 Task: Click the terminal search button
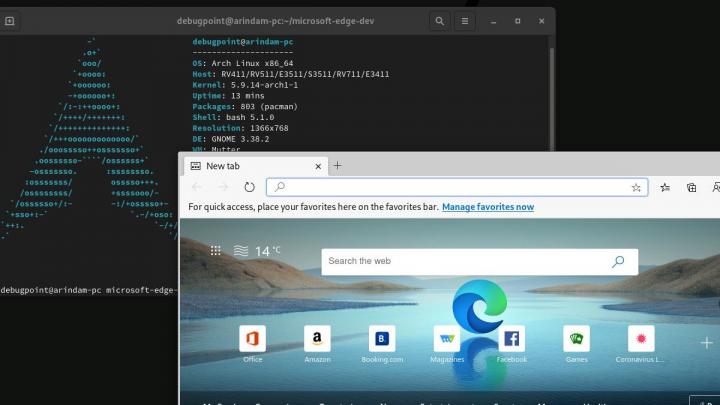440,21
